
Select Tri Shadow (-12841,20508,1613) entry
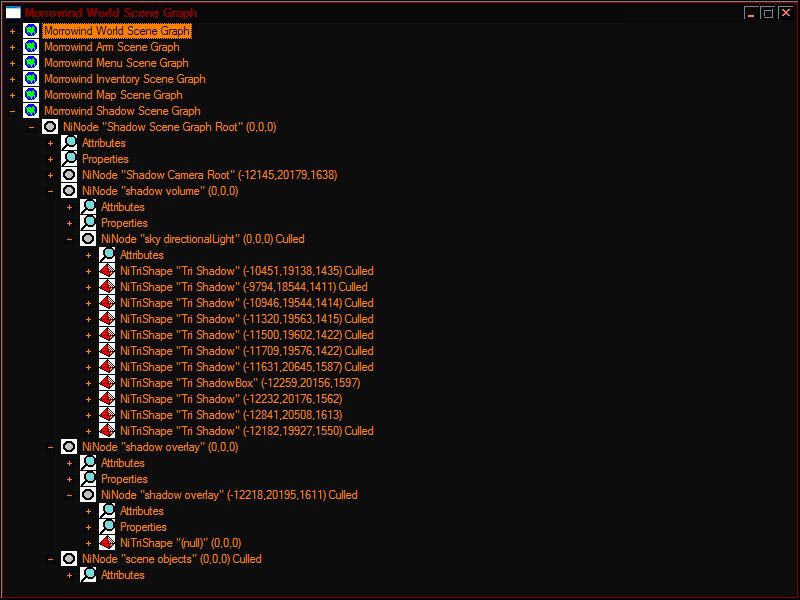point(231,415)
